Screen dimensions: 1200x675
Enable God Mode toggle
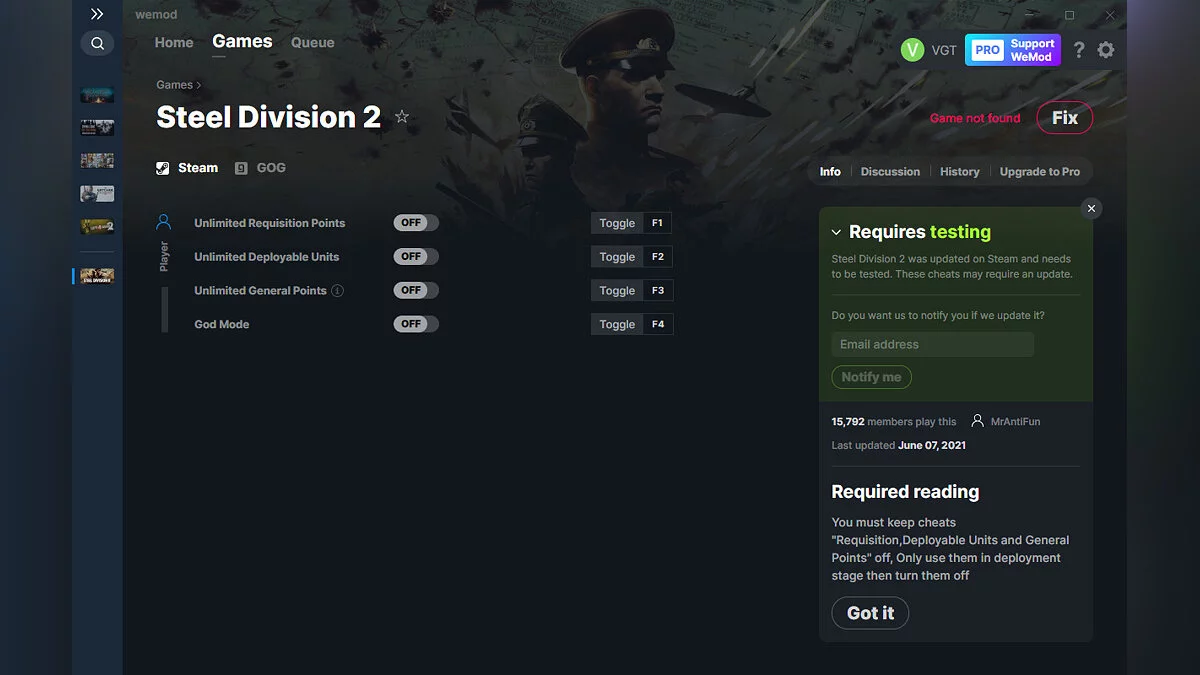coord(416,324)
